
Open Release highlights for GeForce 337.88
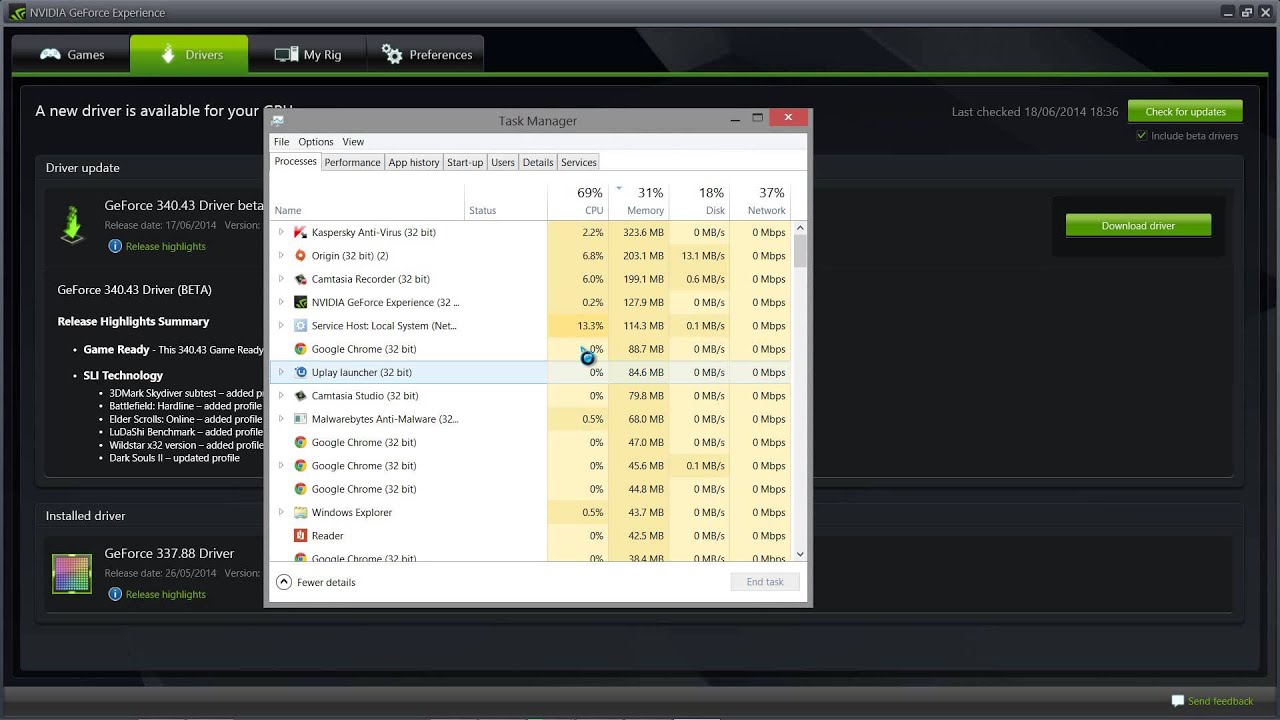[x=166, y=594]
